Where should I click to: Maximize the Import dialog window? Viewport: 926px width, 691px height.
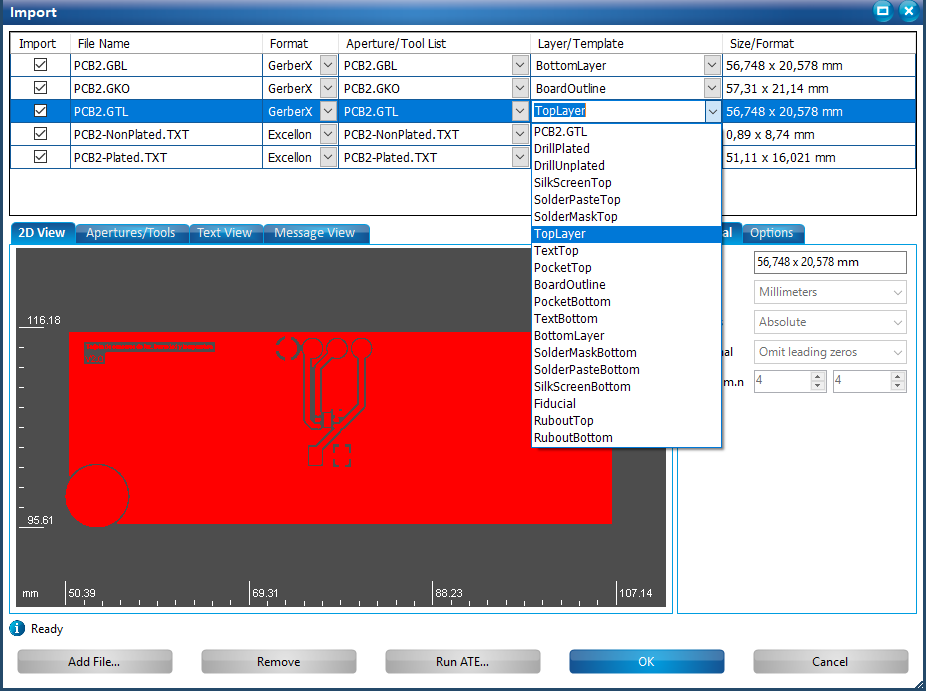click(x=883, y=11)
